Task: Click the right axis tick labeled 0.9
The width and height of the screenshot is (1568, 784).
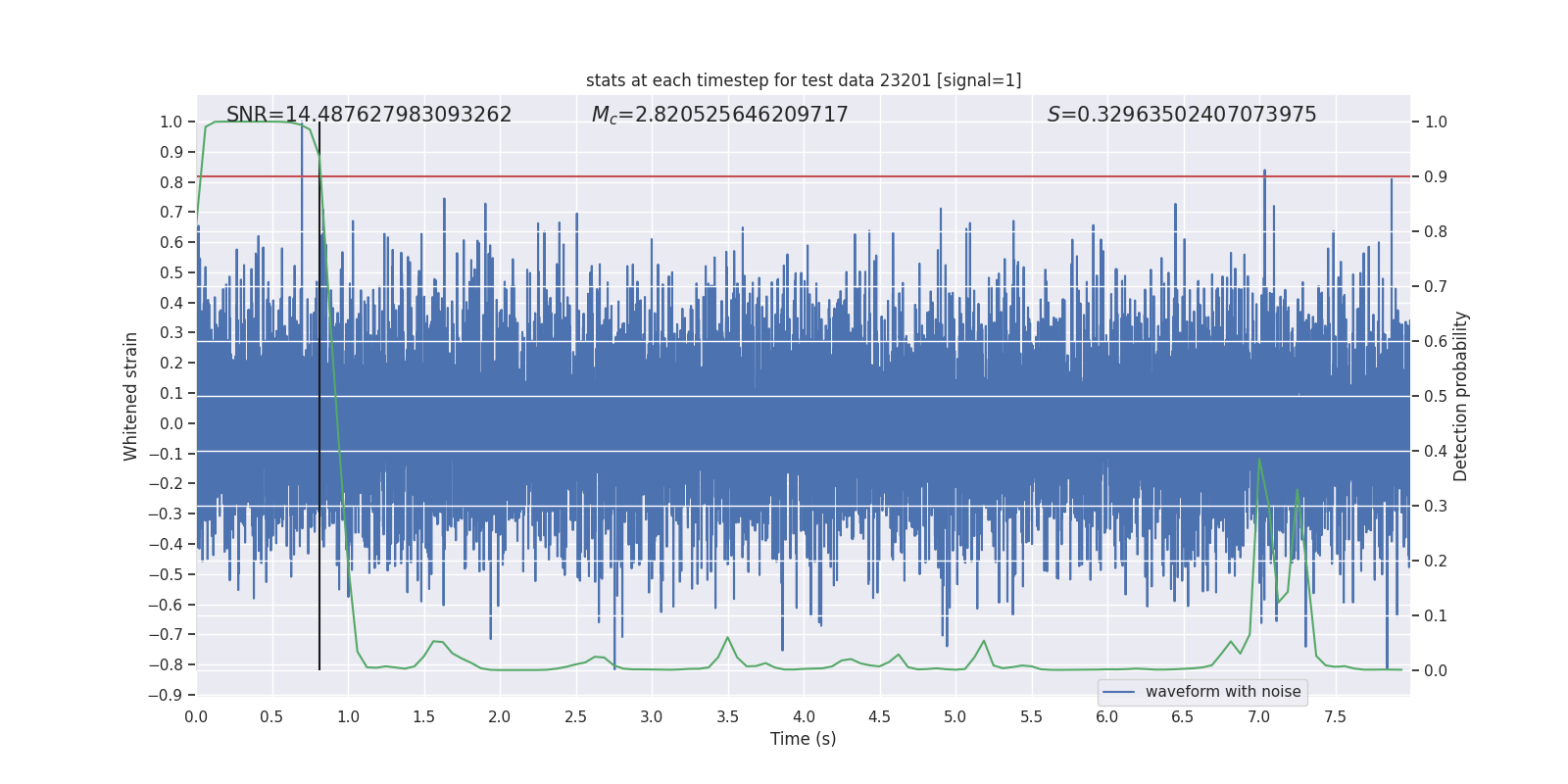Action: (1436, 177)
